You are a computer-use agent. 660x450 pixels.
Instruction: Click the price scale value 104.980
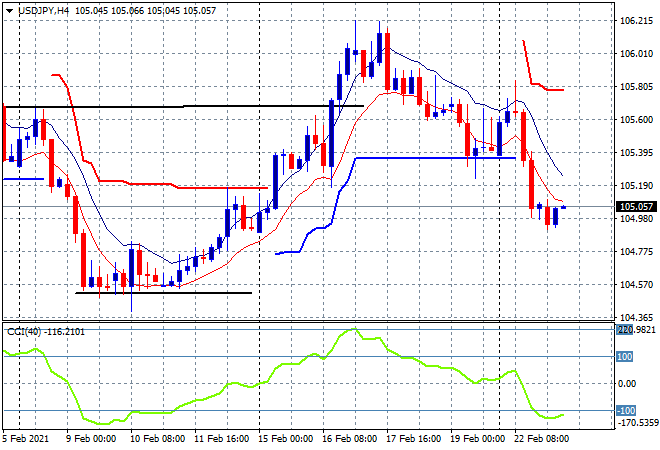tap(636, 218)
